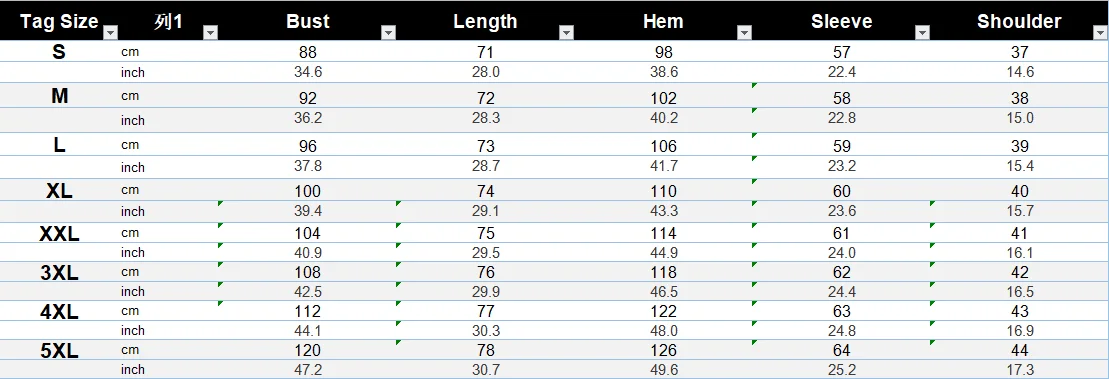Select the Bust cell with value 120
The image size is (1109, 379).
pos(308,351)
